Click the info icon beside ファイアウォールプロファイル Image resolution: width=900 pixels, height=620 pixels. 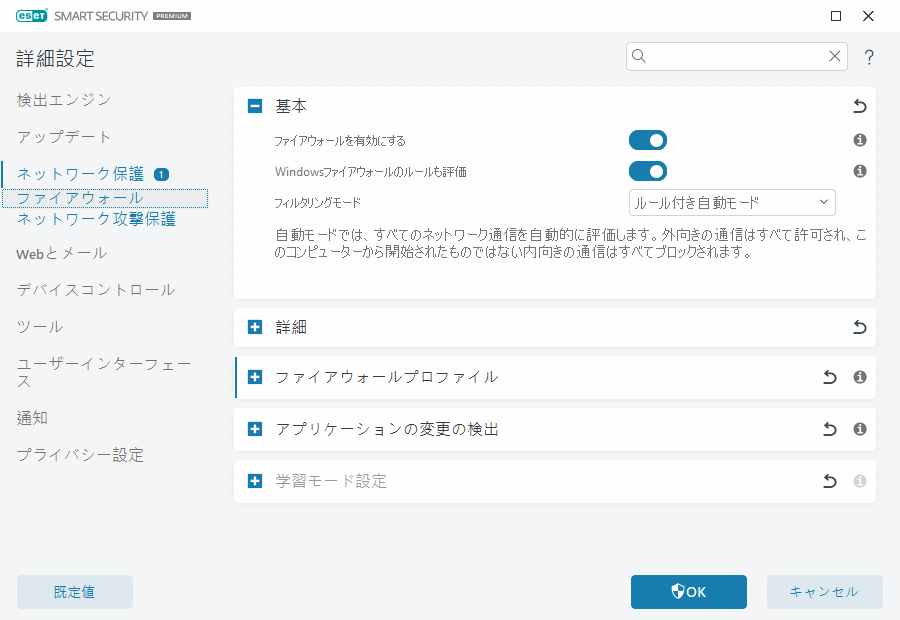859,377
